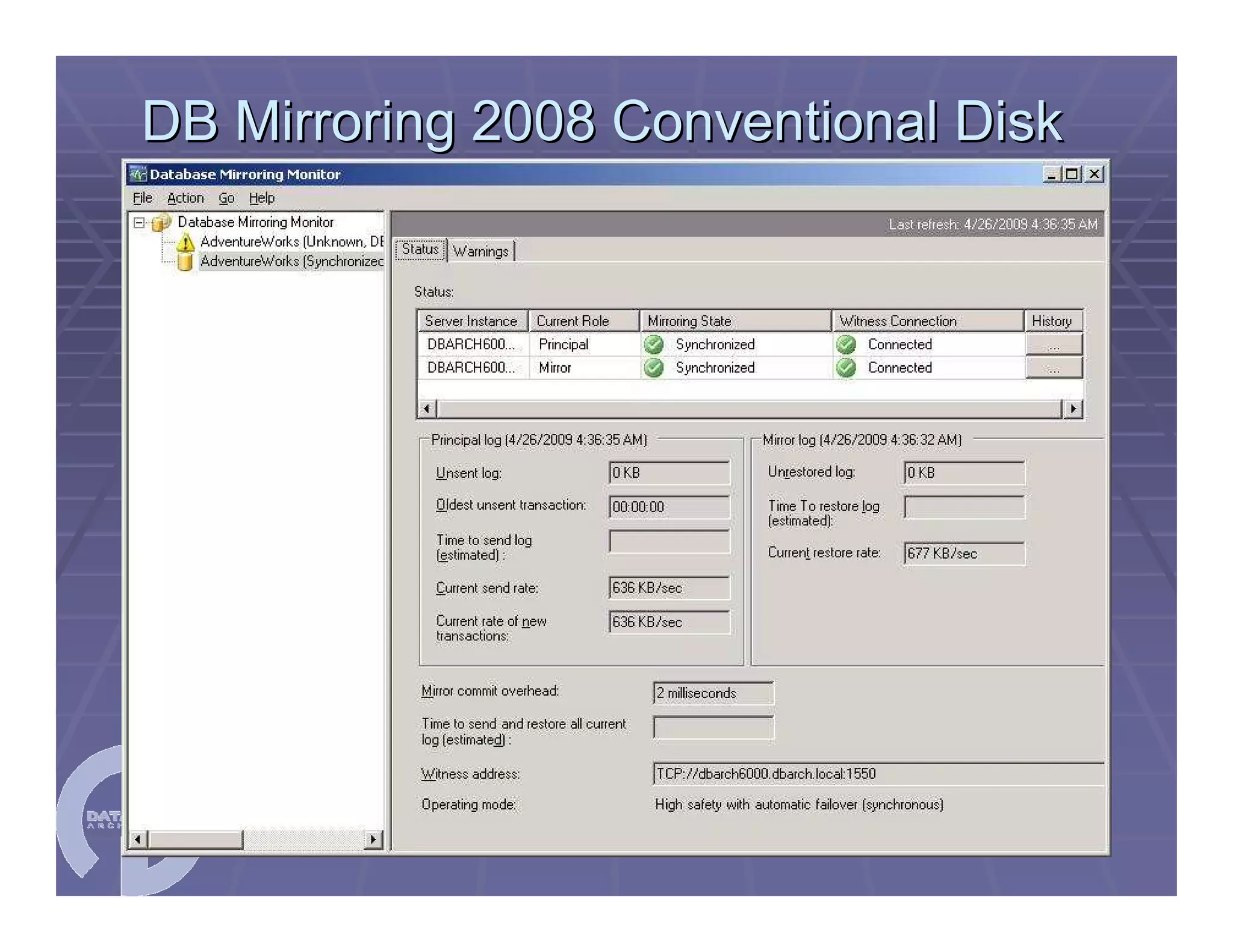Click Principal row Synchronized green check icon

click(x=654, y=345)
